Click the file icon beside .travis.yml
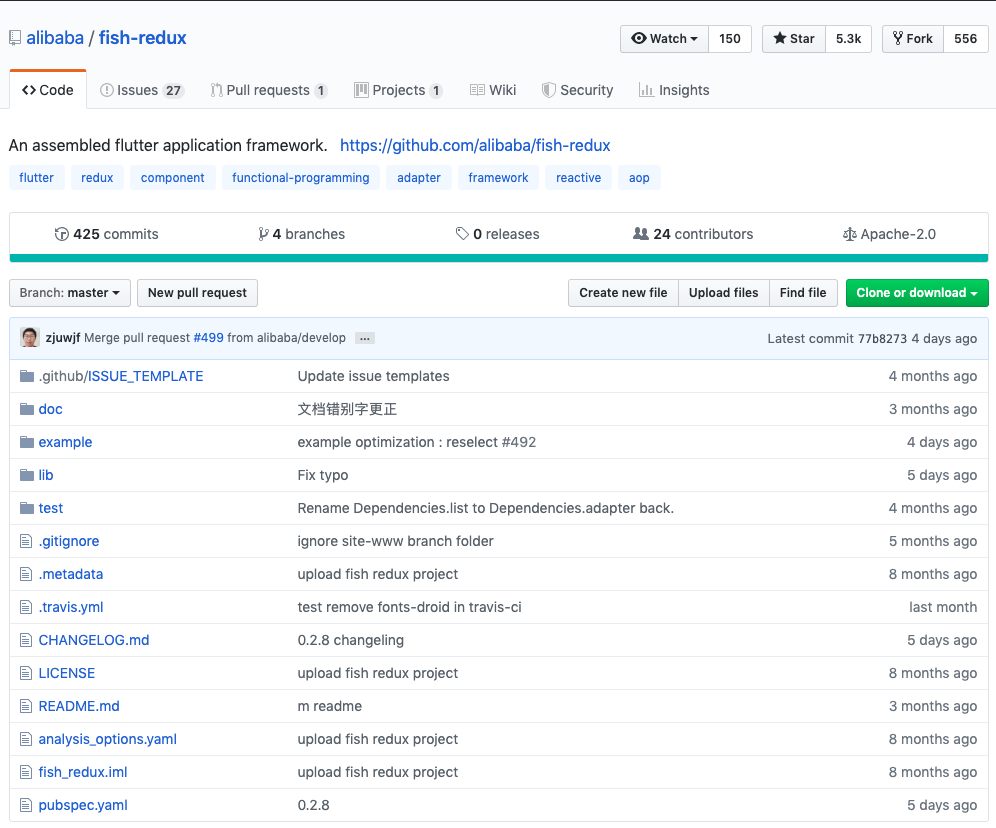This screenshot has height=828, width=996. coord(26,607)
